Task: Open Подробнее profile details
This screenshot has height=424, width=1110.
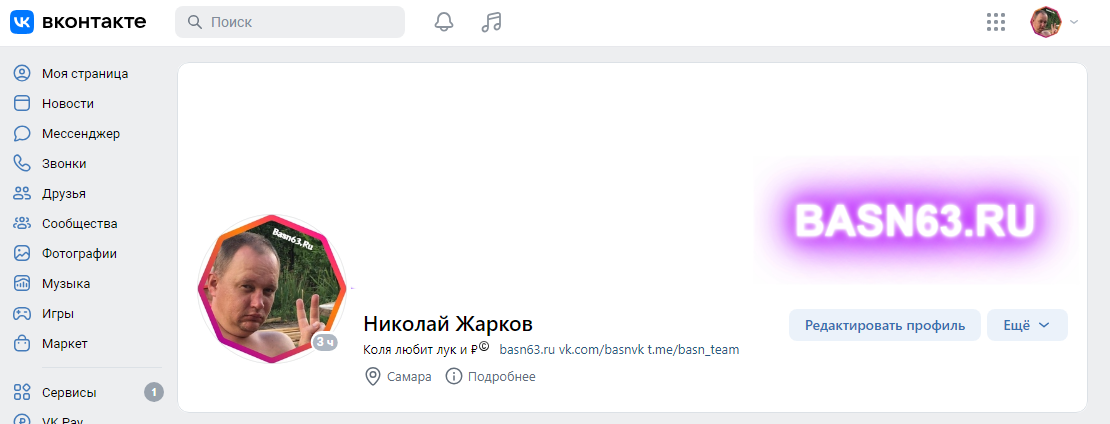Action: pos(501,377)
